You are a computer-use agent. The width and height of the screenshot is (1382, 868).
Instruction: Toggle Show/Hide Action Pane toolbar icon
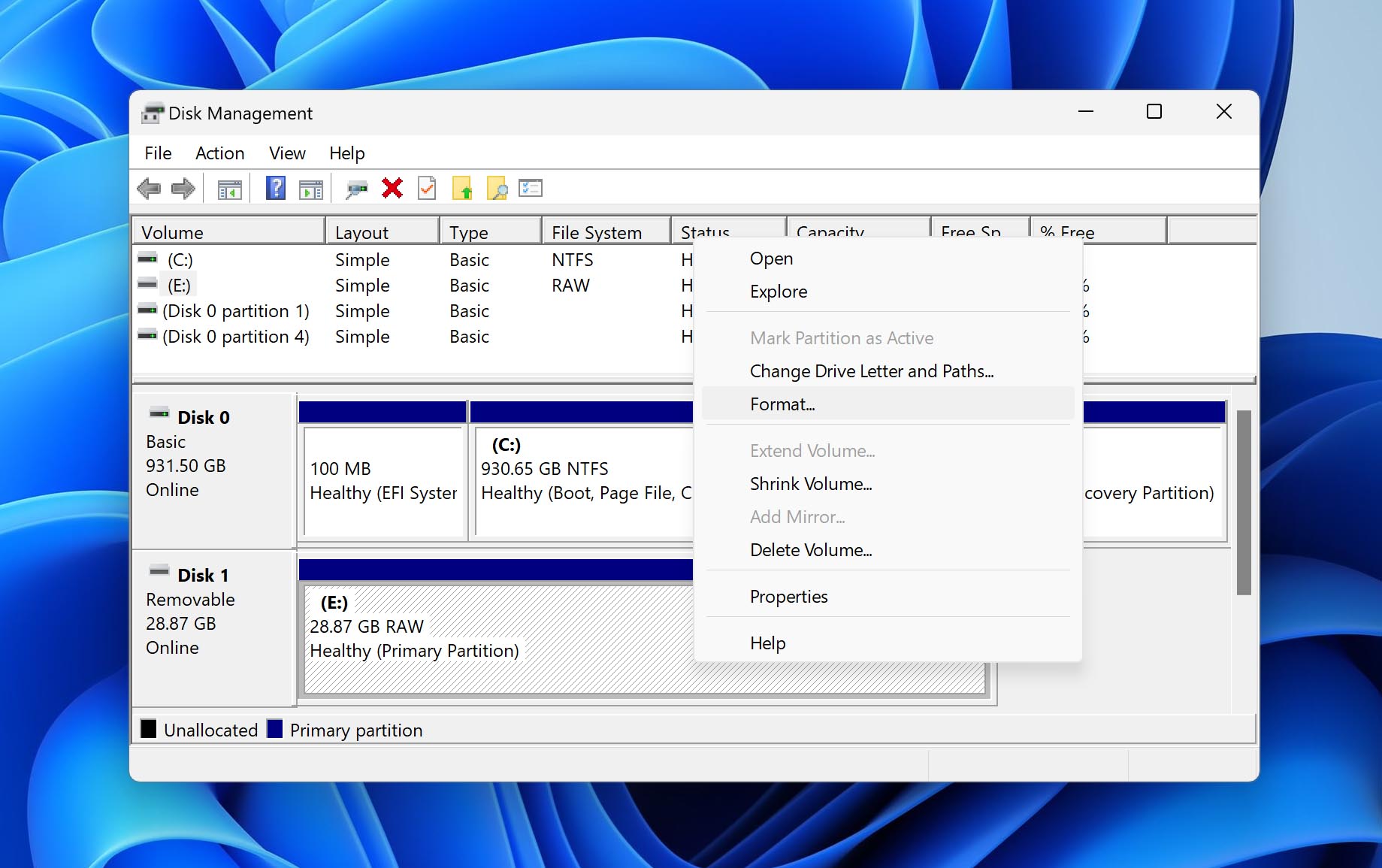pyautogui.click(x=310, y=189)
